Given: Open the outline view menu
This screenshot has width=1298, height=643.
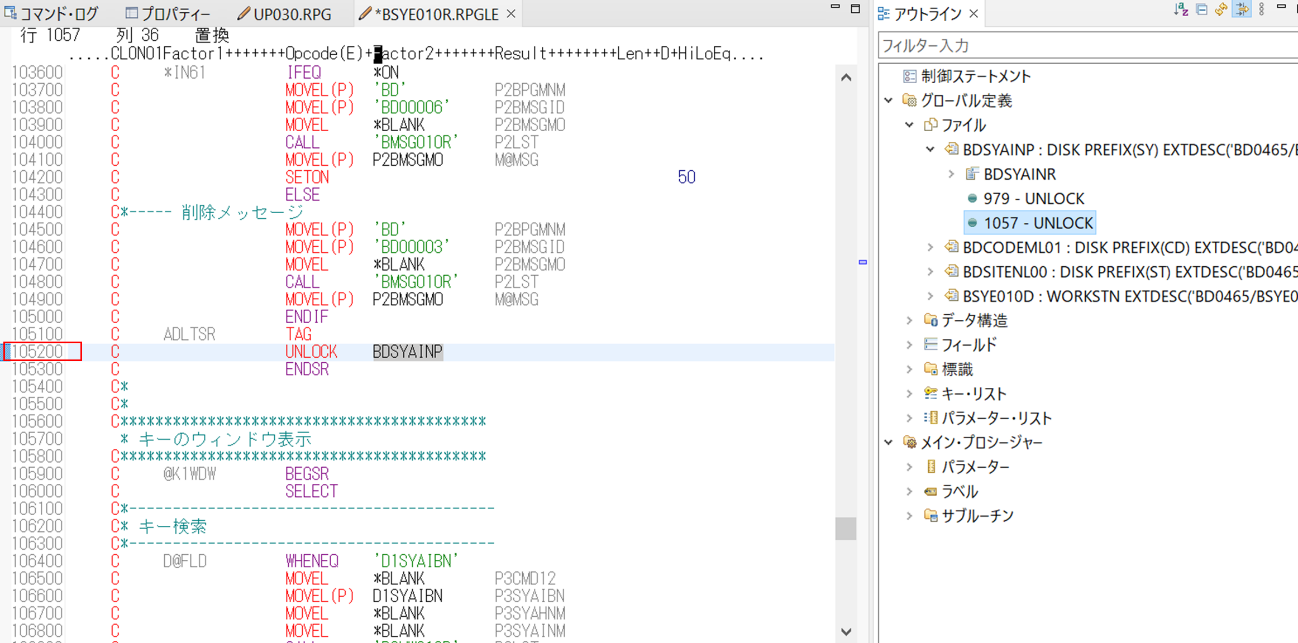Looking at the screenshot, I should (x=1261, y=10).
